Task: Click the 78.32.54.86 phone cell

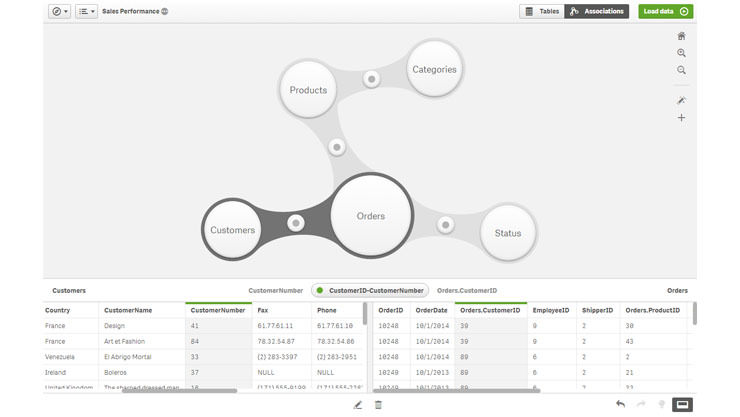Action: click(x=336, y=341)
